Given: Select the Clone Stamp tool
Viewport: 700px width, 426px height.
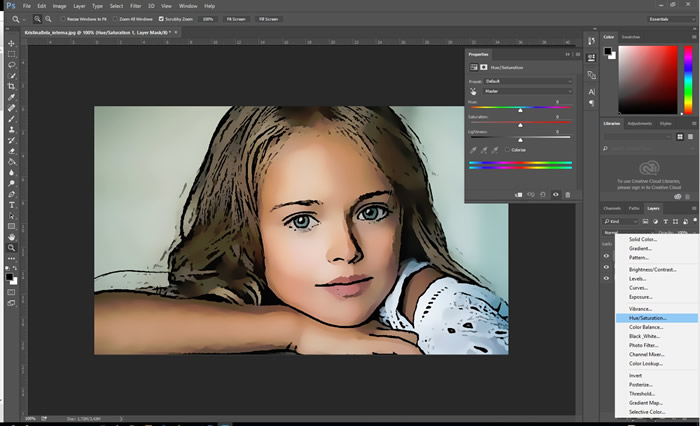Looking at the screenshot, I should 12,129.
